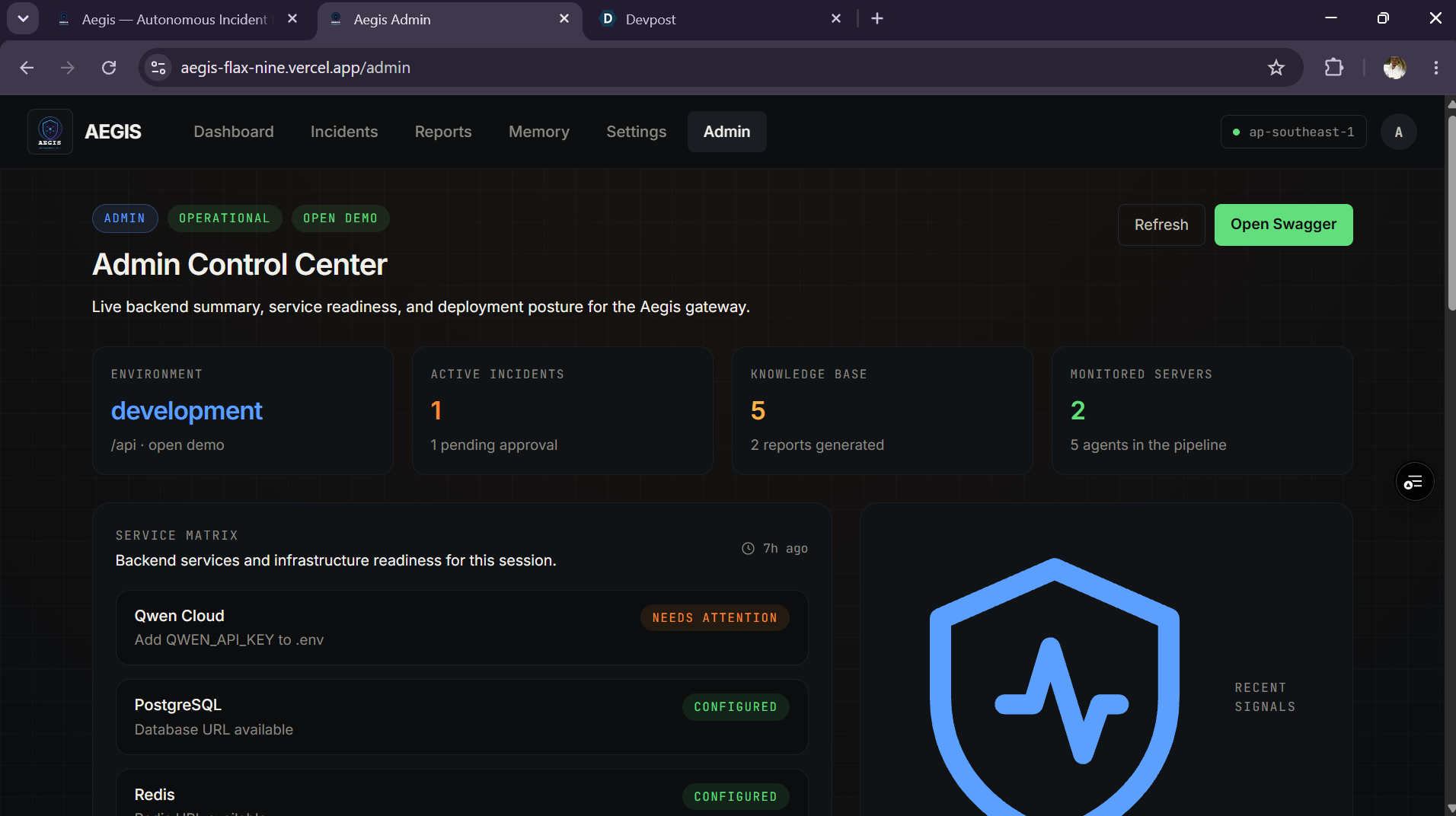Bookmark this page with the star icon
1456x816 pixels.
pos(1276,68)
